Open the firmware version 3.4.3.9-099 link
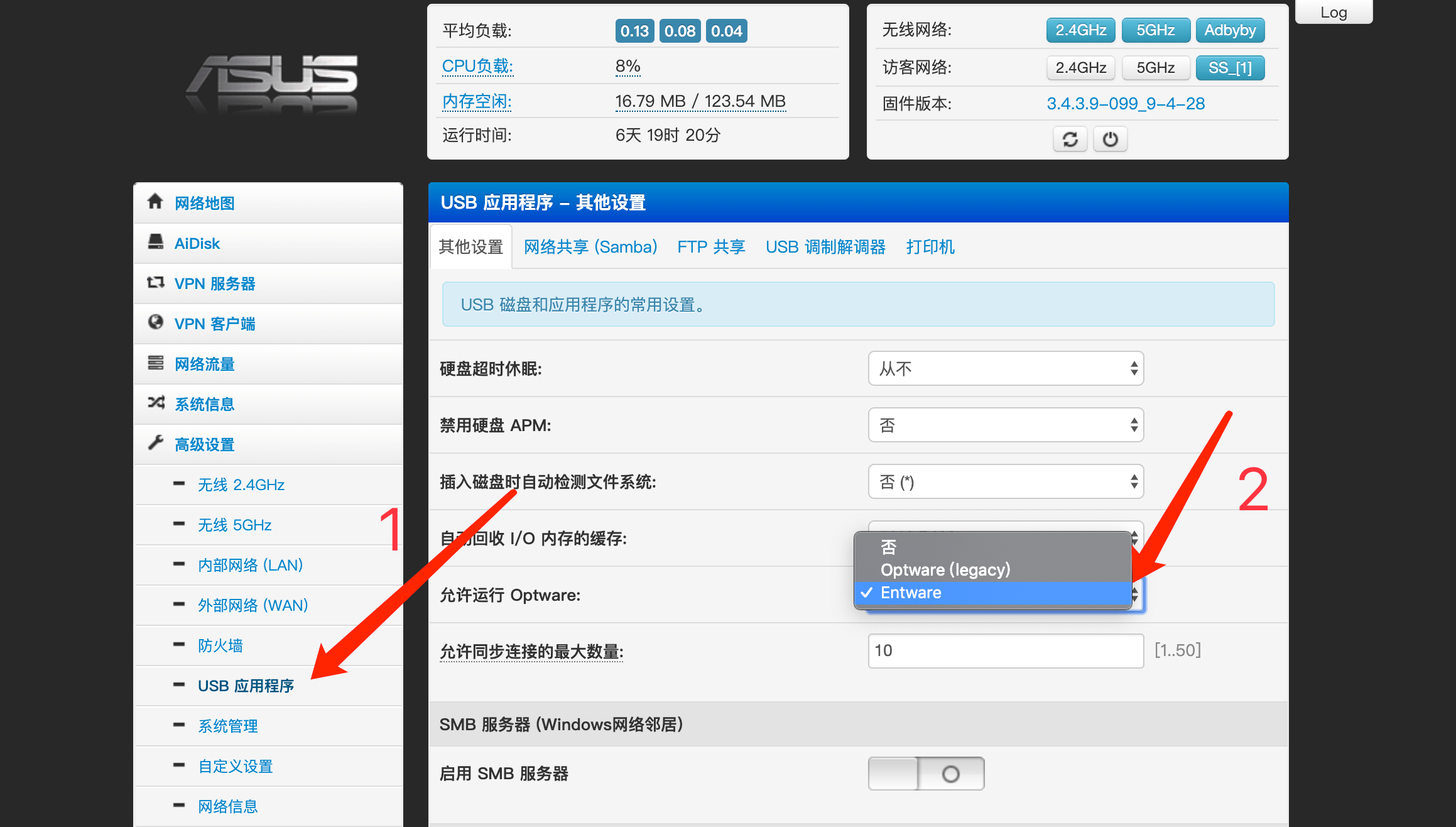Screen dimensions: 1456x827 tap(1126, 104)
